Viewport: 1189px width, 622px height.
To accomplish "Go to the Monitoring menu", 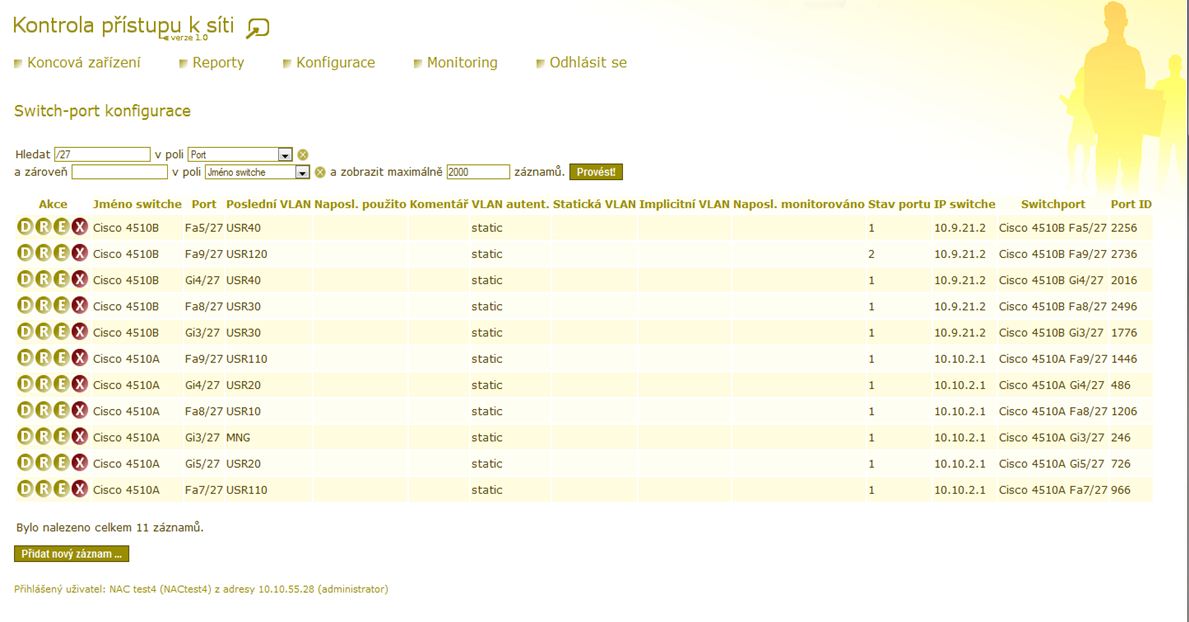I will pyautogui.click(x=461, y=62).
